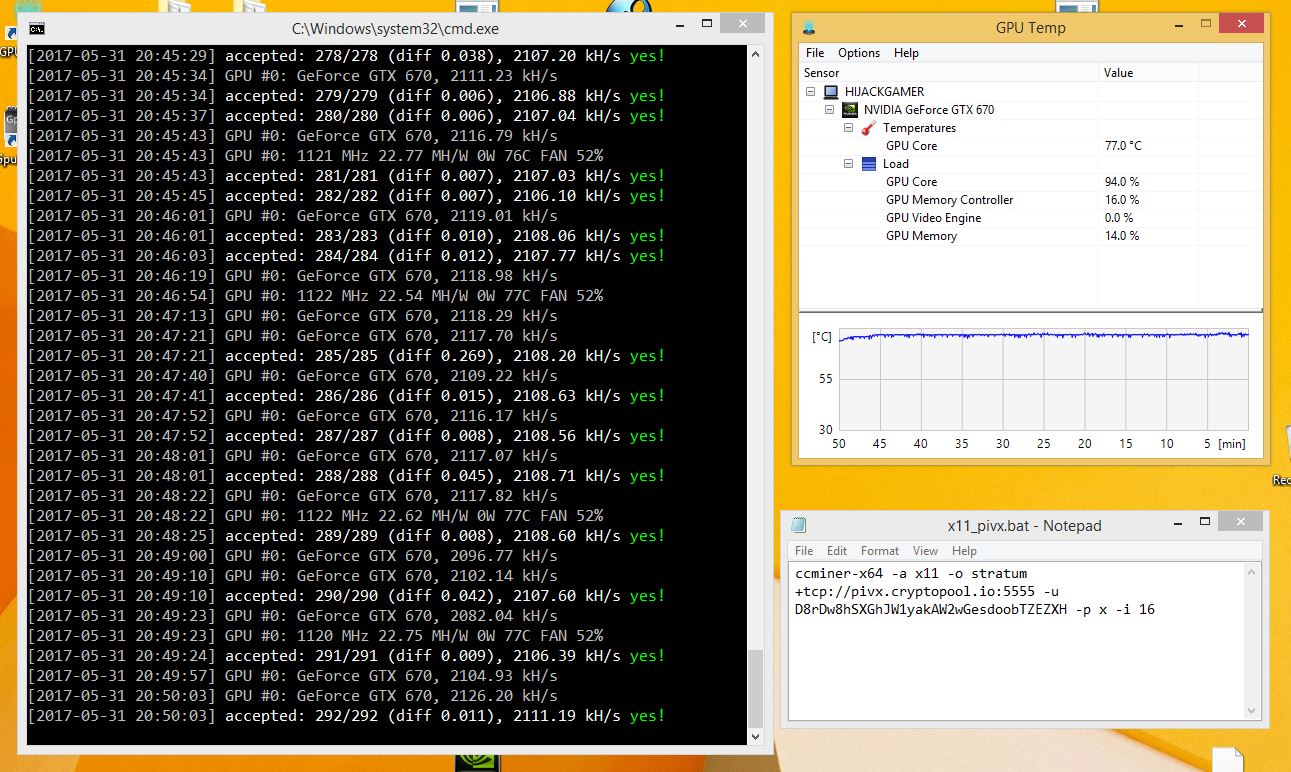1291x772 pixels.
Task: Open File menu in Notepad
Action: point(804,551)
